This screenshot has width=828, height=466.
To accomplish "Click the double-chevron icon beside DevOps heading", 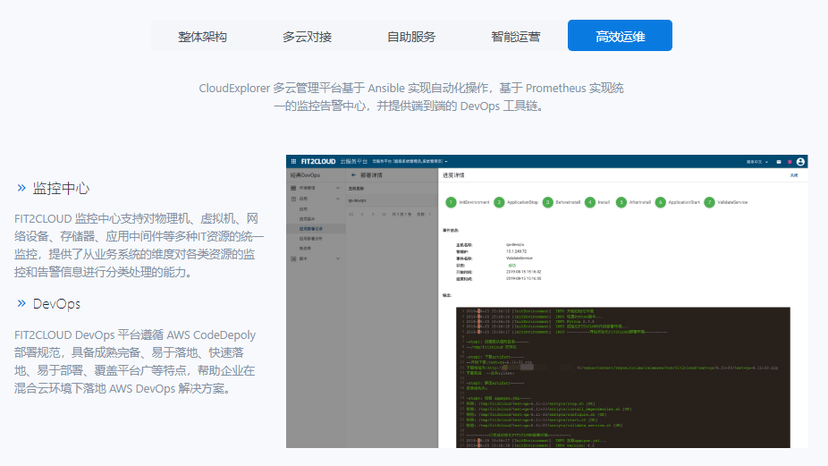I will [21, 303].
